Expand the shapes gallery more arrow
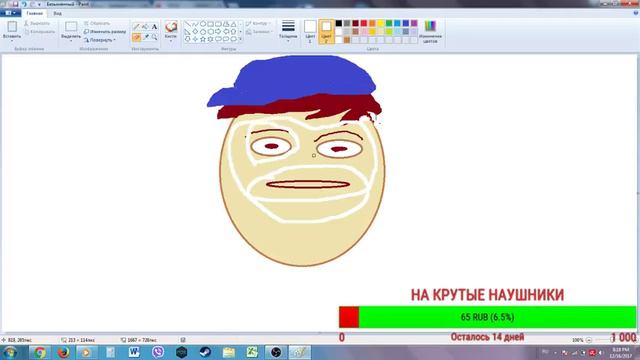 (x=240, y=39)
